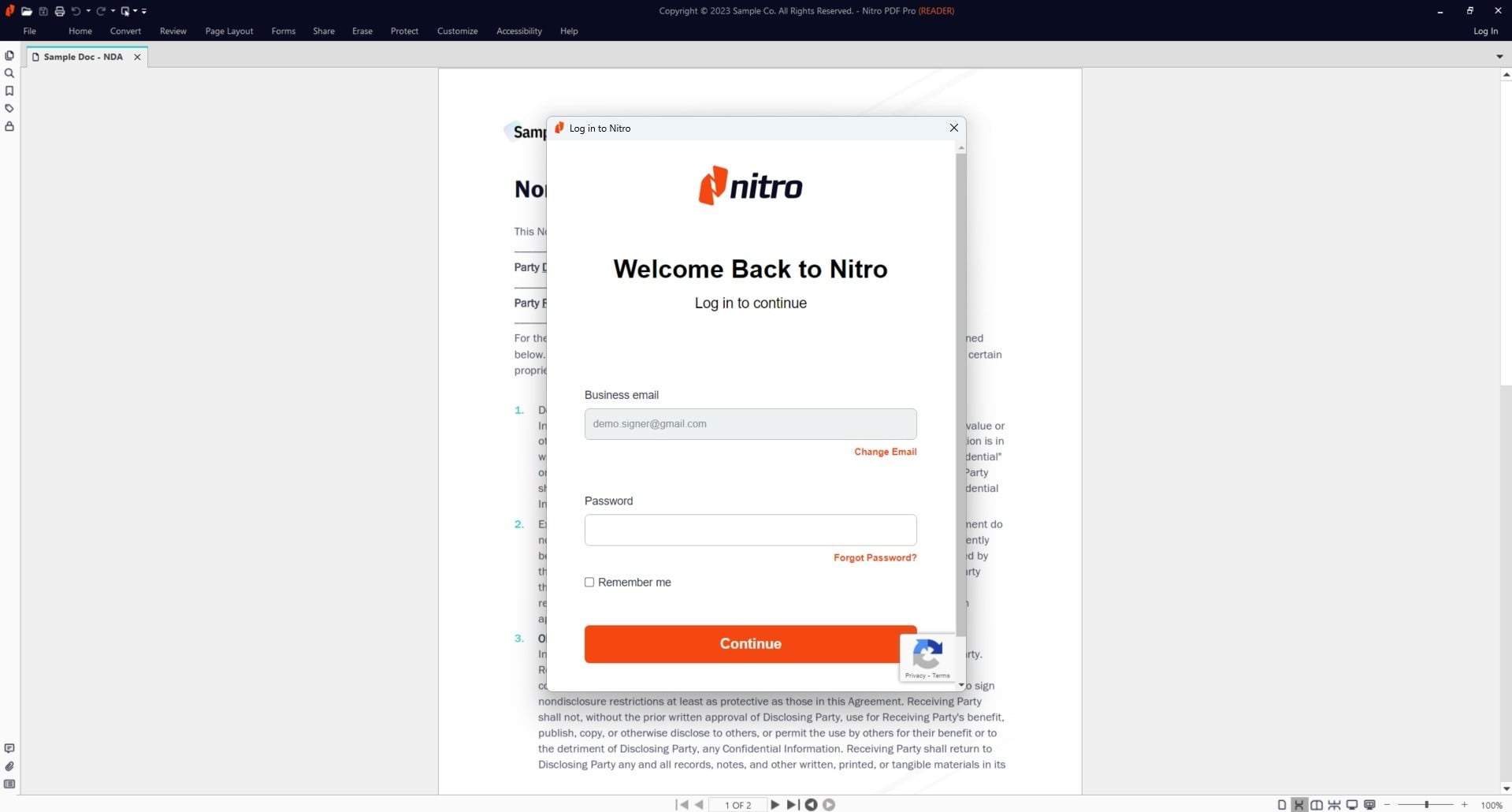Click the Nitro application logo icon
This screenshot has width=1512, height=812.
[9, 11]
